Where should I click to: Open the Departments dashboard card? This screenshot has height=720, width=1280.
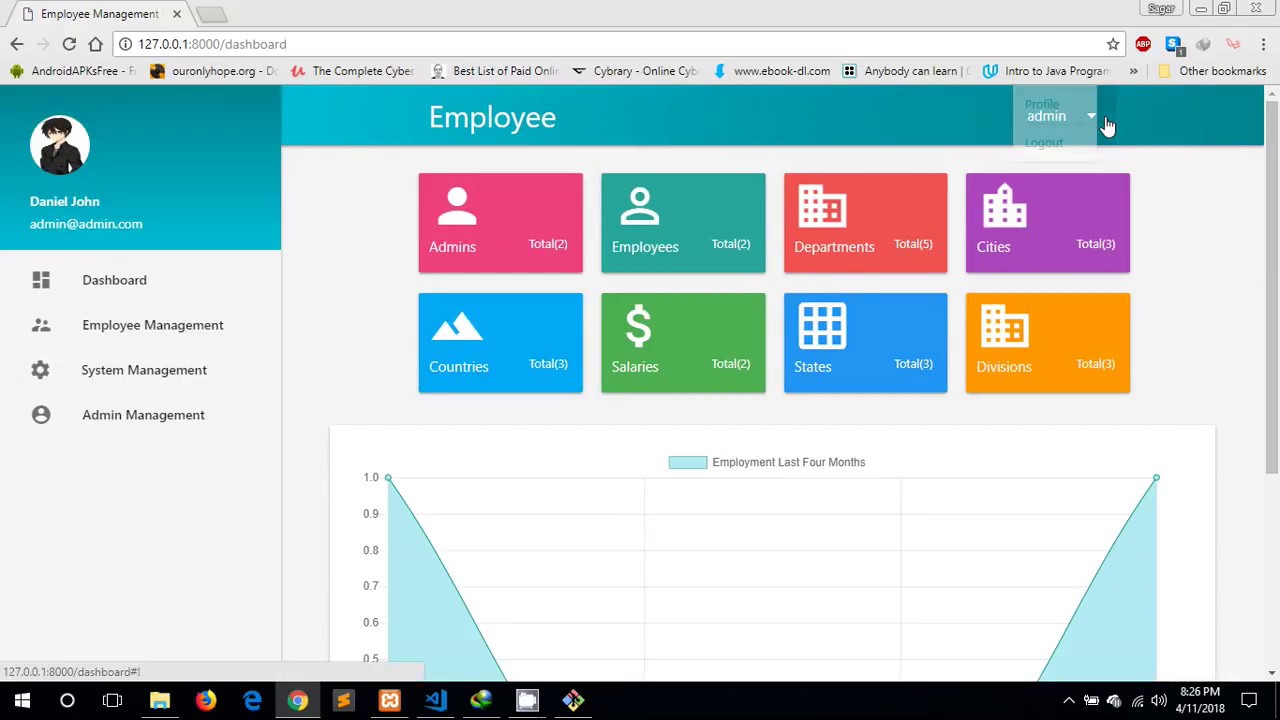point(866,223)
